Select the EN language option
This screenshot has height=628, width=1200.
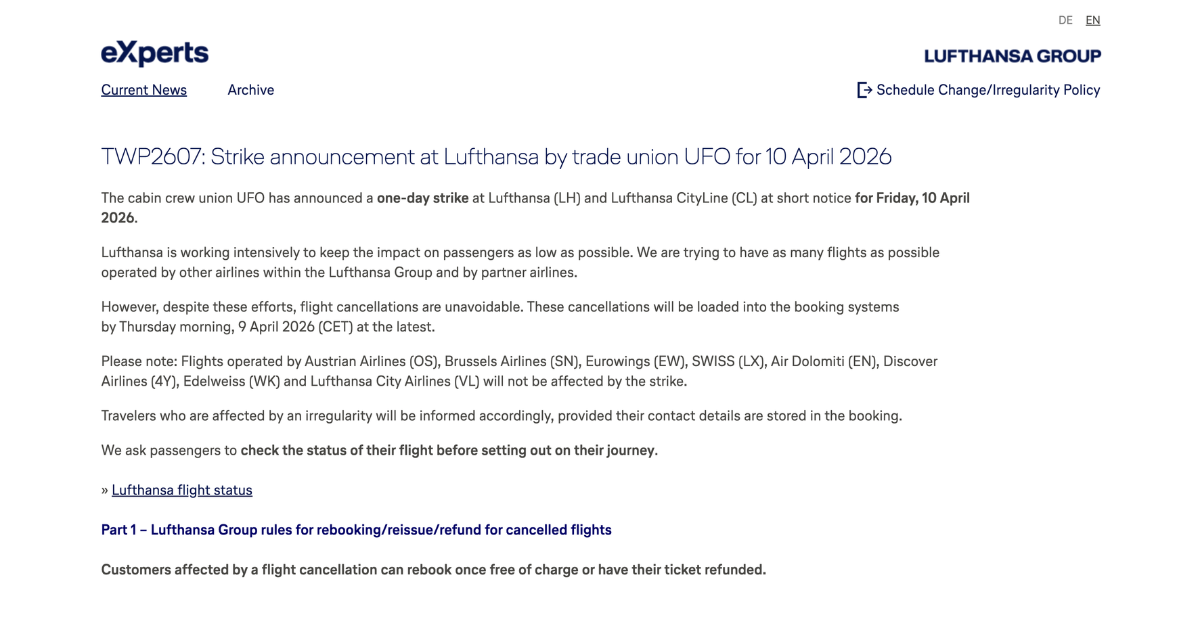1093,20
